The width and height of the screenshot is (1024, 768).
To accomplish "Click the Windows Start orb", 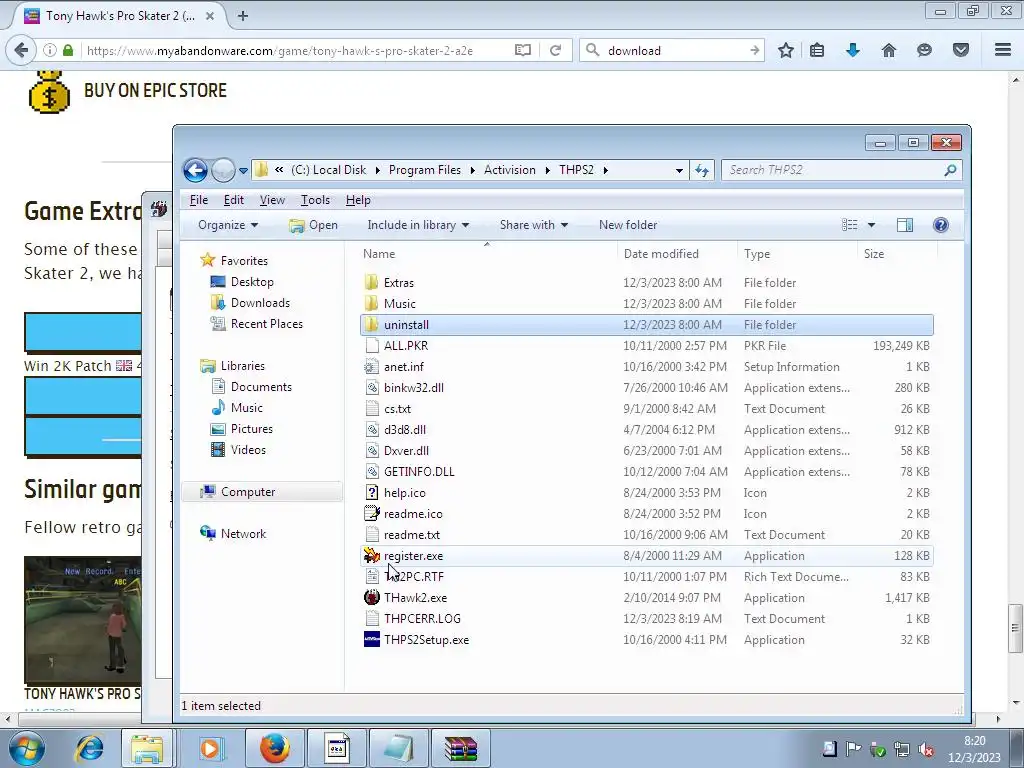I will pos(27,748).
